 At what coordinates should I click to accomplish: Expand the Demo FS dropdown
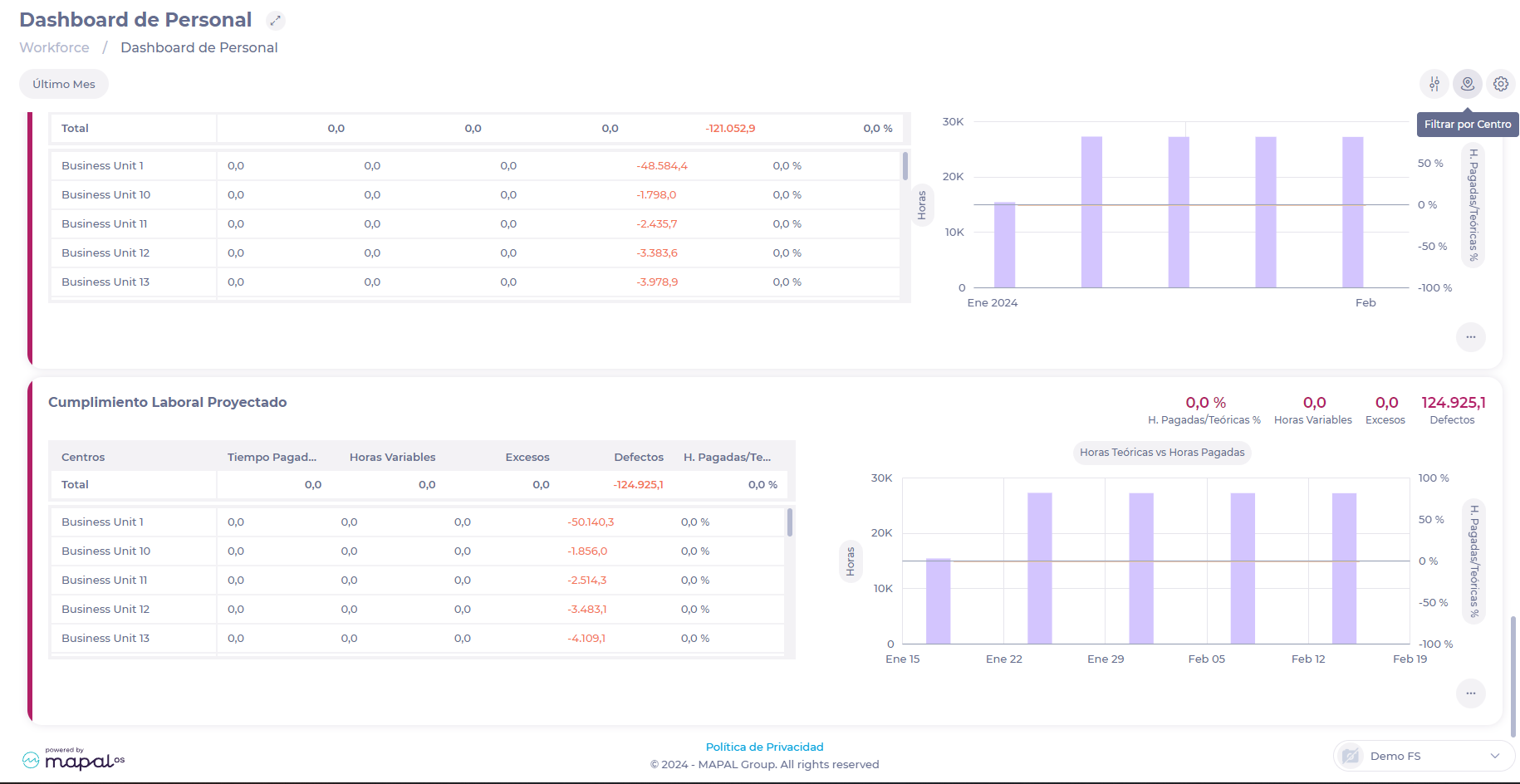pyautogui.click(x=1494, y=756)
